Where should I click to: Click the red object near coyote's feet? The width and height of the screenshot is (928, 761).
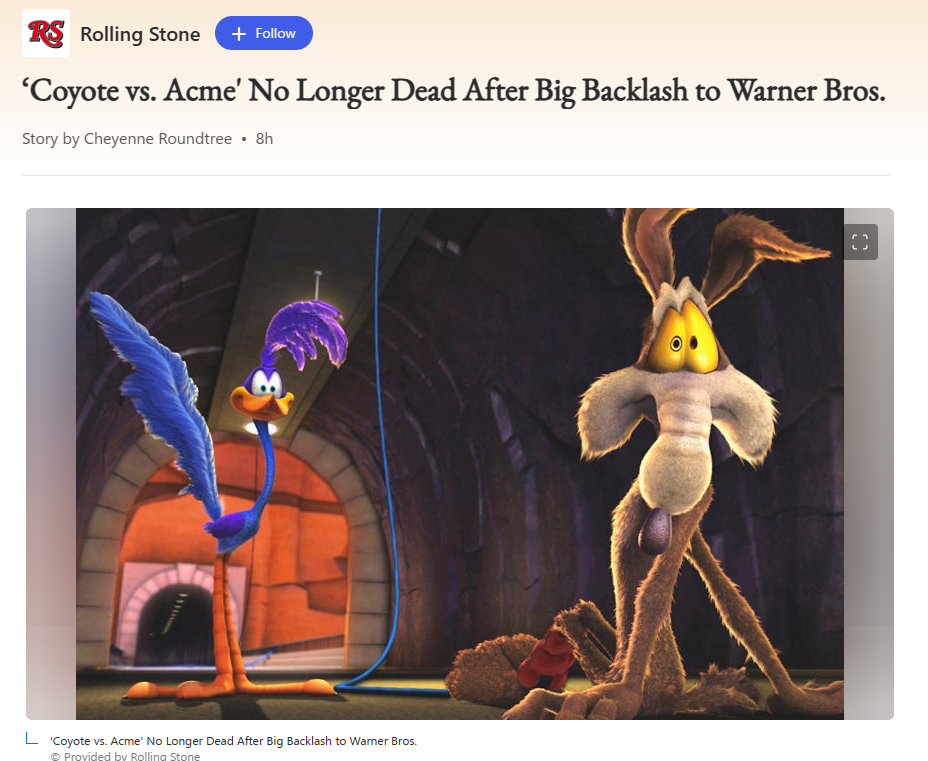tap(544, 658)
